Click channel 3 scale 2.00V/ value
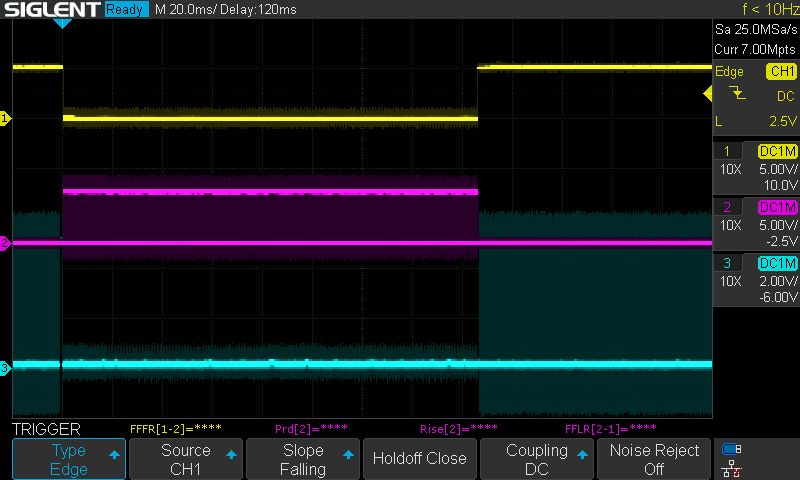Viewport: 800px width, 480px height. (x=778, y=281)
